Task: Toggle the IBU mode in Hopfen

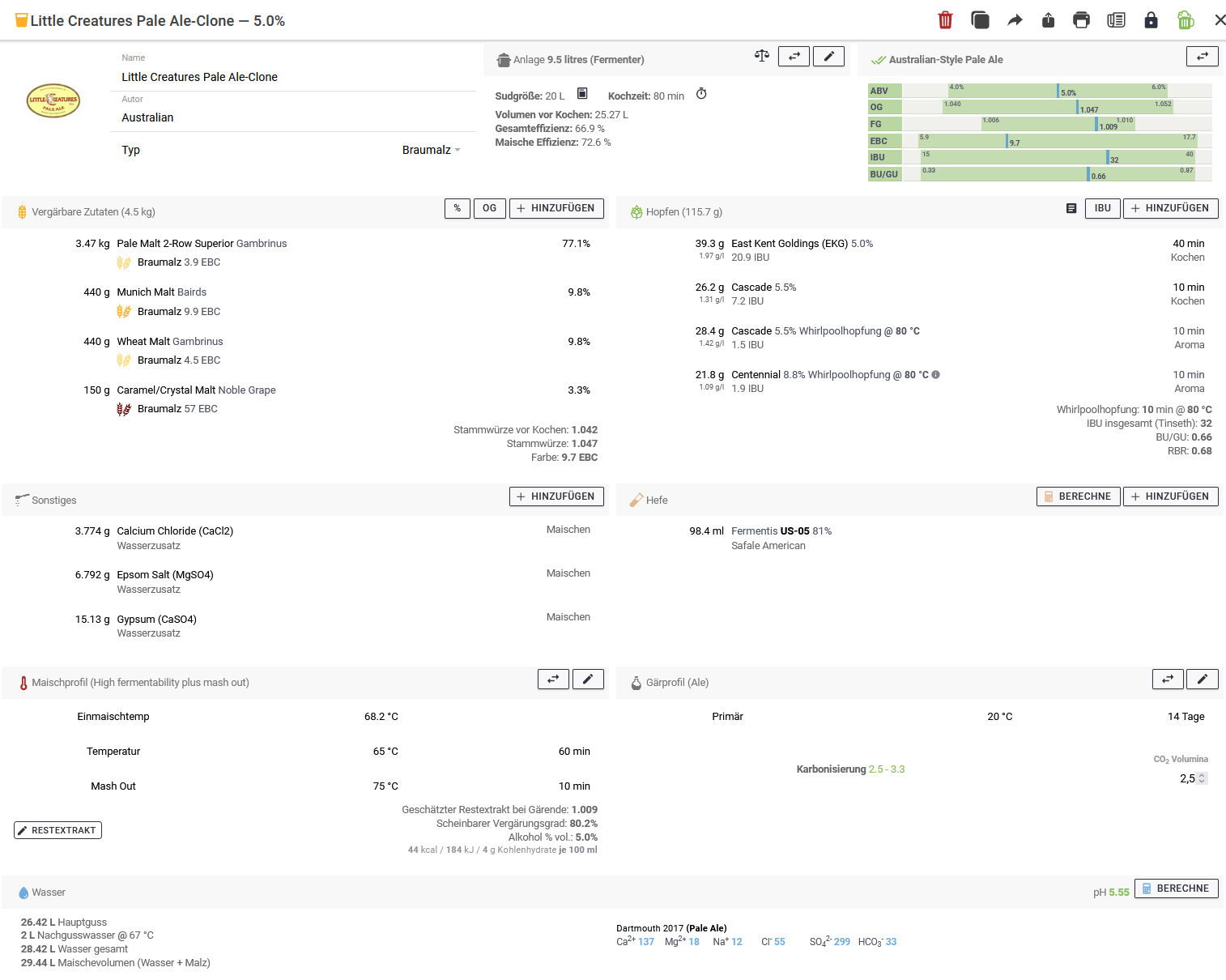Action: (x=1102, y=208)
